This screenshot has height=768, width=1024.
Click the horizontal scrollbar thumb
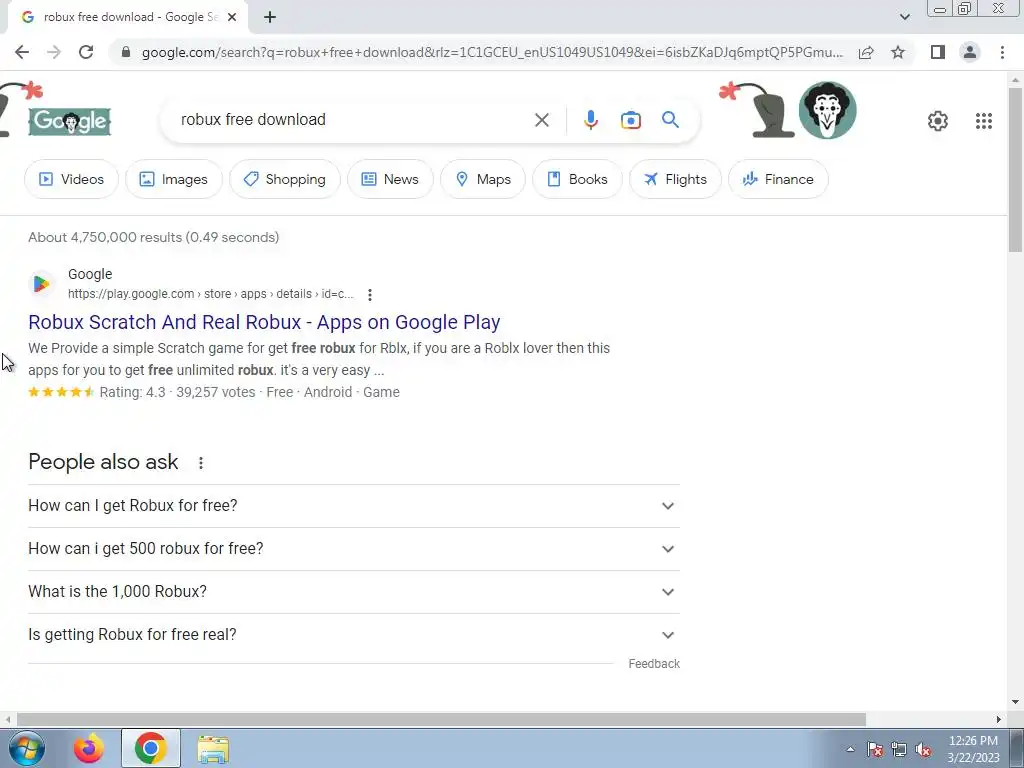pos(441,719)
